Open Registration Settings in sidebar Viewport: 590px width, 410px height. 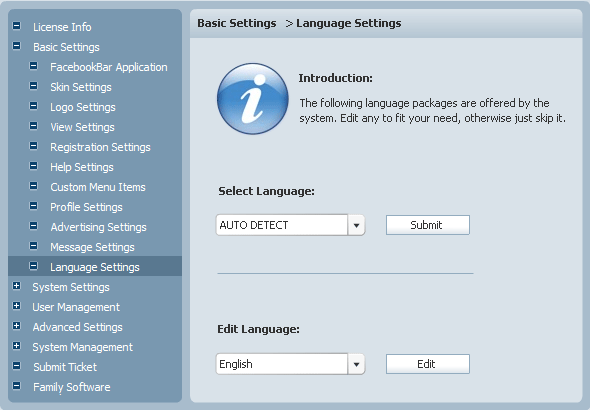[x=100, y=147]
